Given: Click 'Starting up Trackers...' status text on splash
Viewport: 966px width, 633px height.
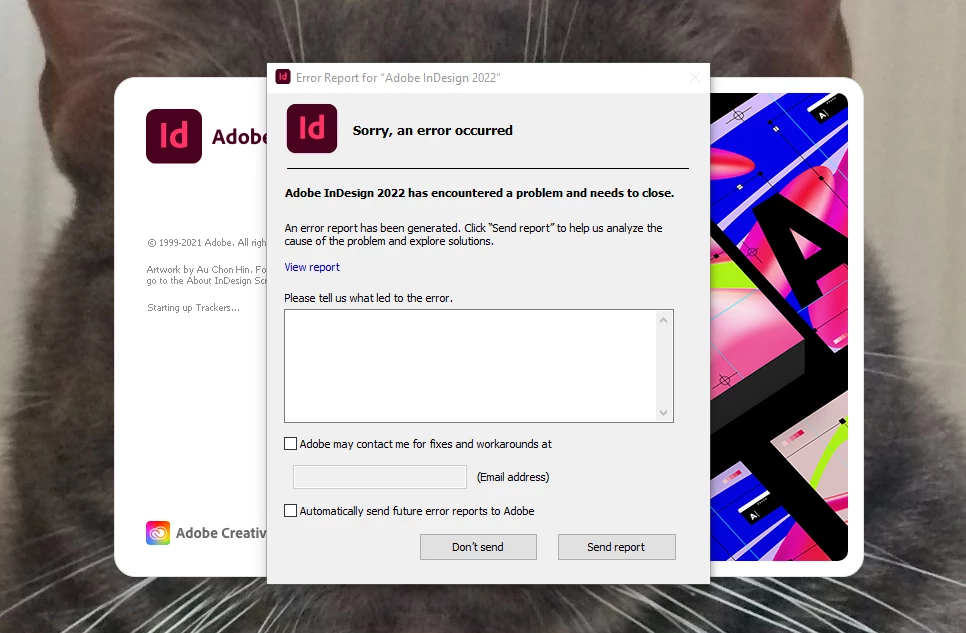Looking at the screenshot, I should [x=193, y=308].
